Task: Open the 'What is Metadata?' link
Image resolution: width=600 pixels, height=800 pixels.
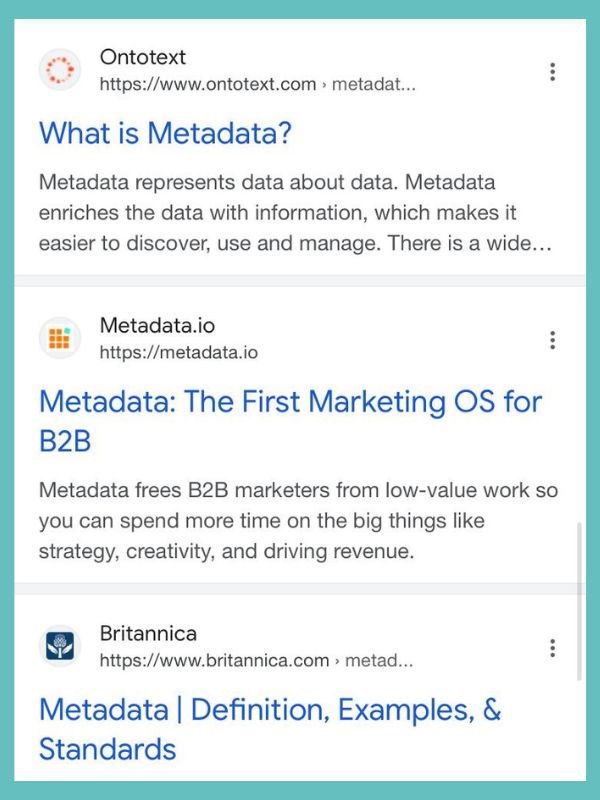Action: 165,133
